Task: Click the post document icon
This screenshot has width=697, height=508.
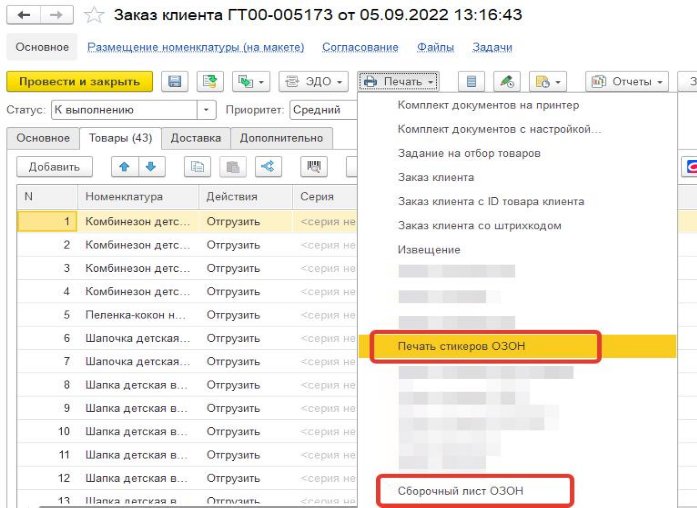Action: (x=208, y=81)
